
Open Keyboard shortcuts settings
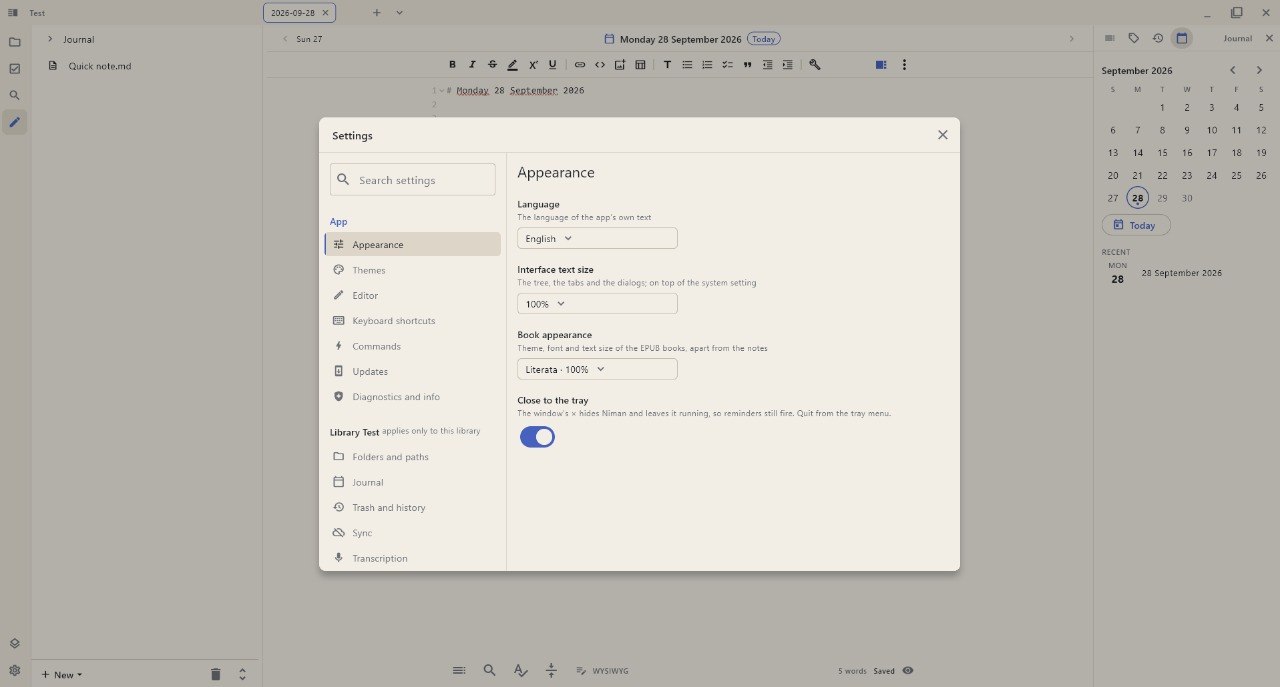point(413,320)
